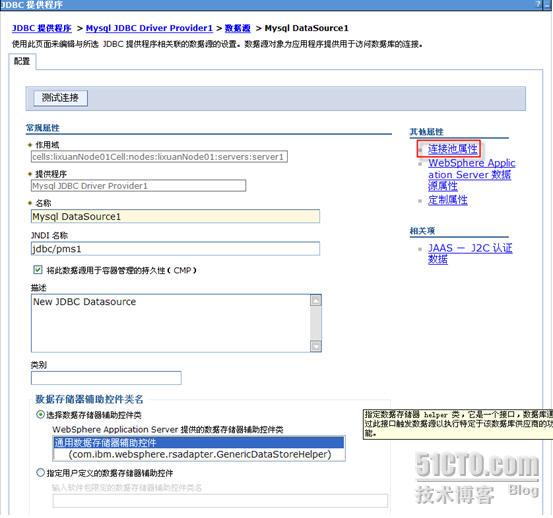Select 通用数据存储器辅助控件 in the list
Viewport: 553px width, 518px height.
pyautogui.click(x=199, y=443)
